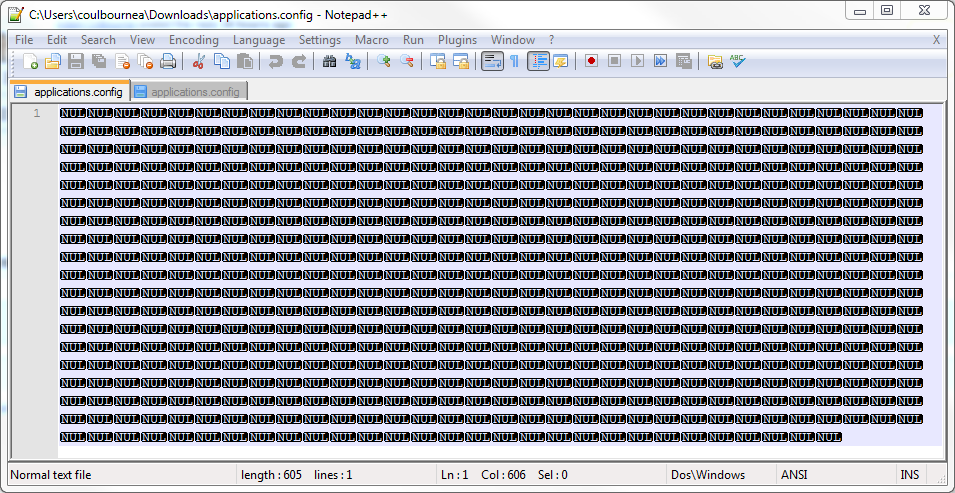The height and width of the screenshot is (493, 955).
Task: Toggle show all characters pilcrow icon
Action: click(515, 61)
